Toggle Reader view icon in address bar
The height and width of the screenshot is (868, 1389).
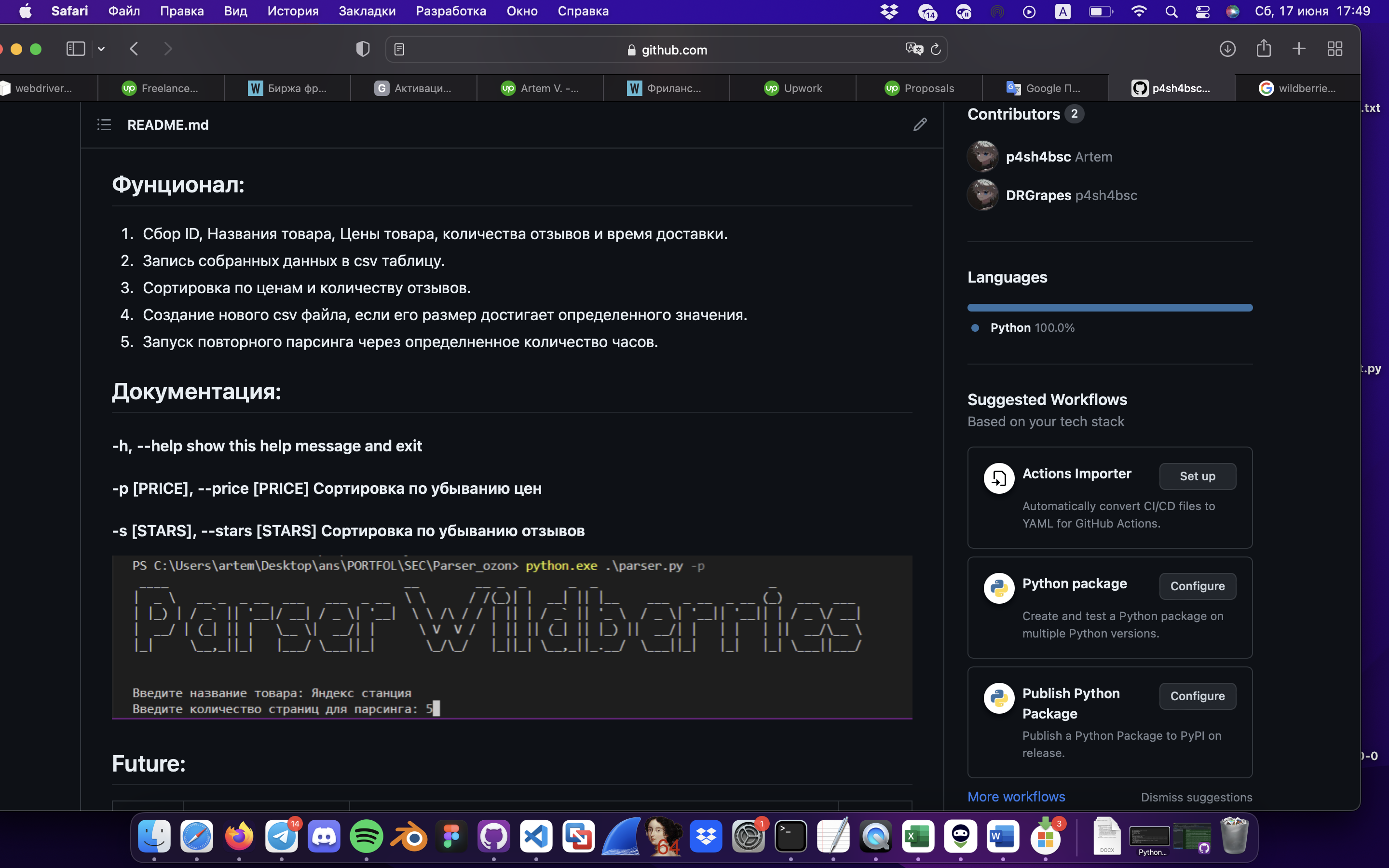399,49
